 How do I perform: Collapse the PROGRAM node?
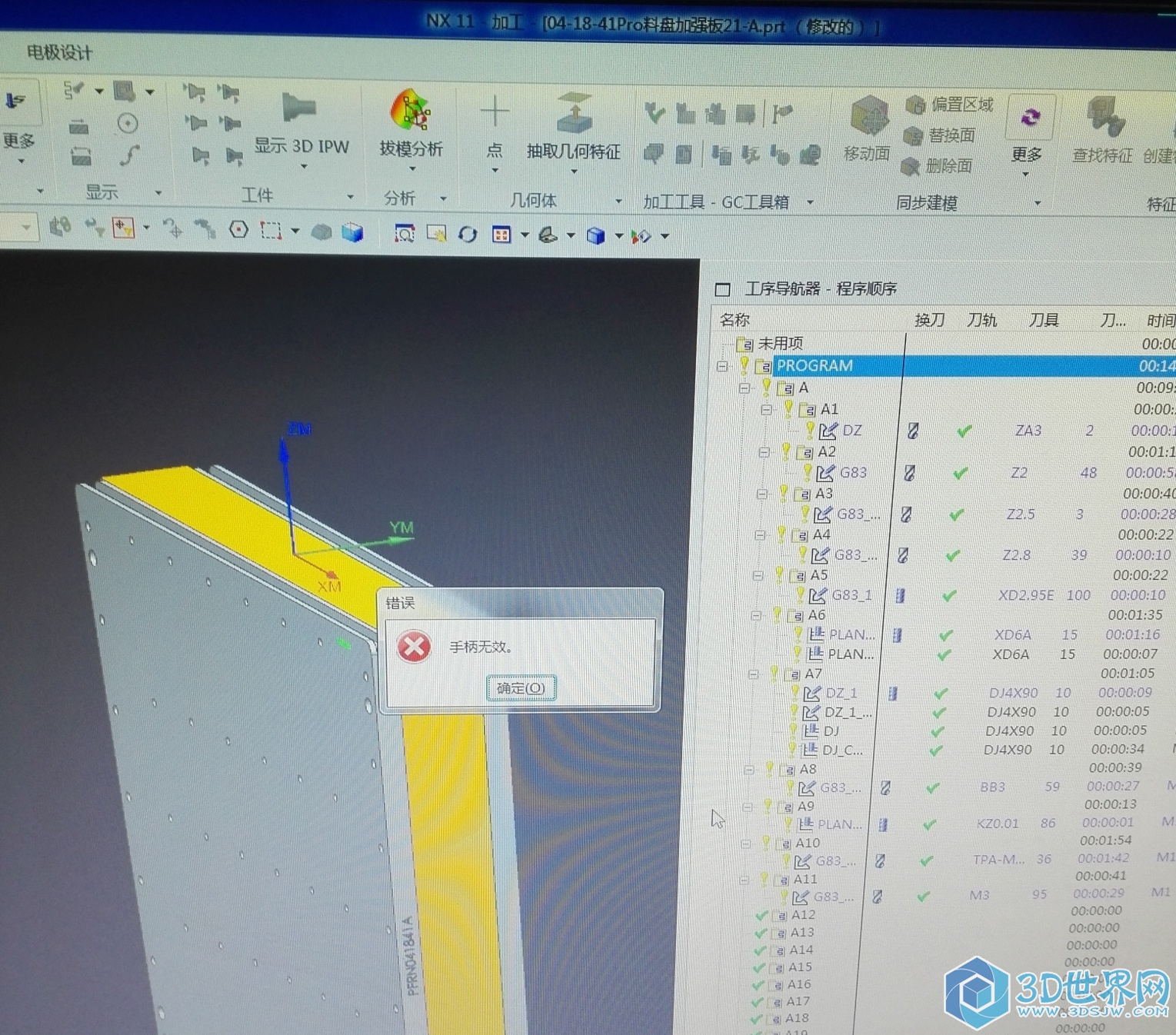721,366
